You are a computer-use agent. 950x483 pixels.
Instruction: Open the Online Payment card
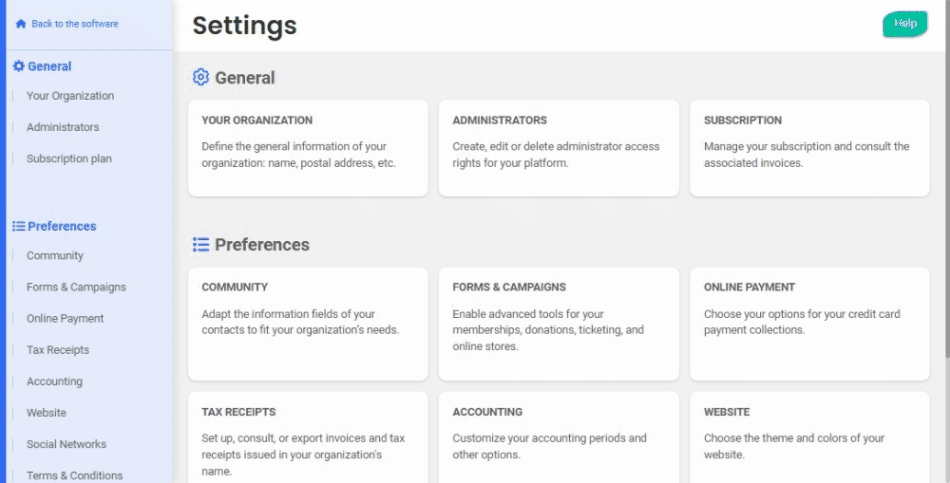(x=809, y=324)
